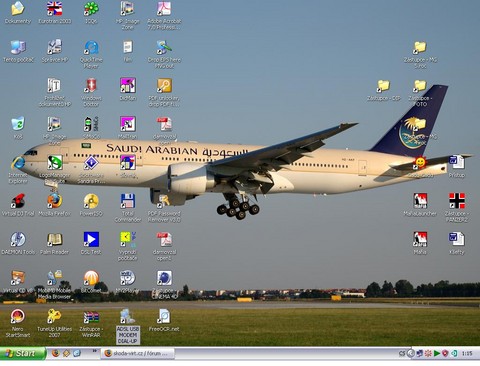Open Palm Reader book icon

[54, 239]
